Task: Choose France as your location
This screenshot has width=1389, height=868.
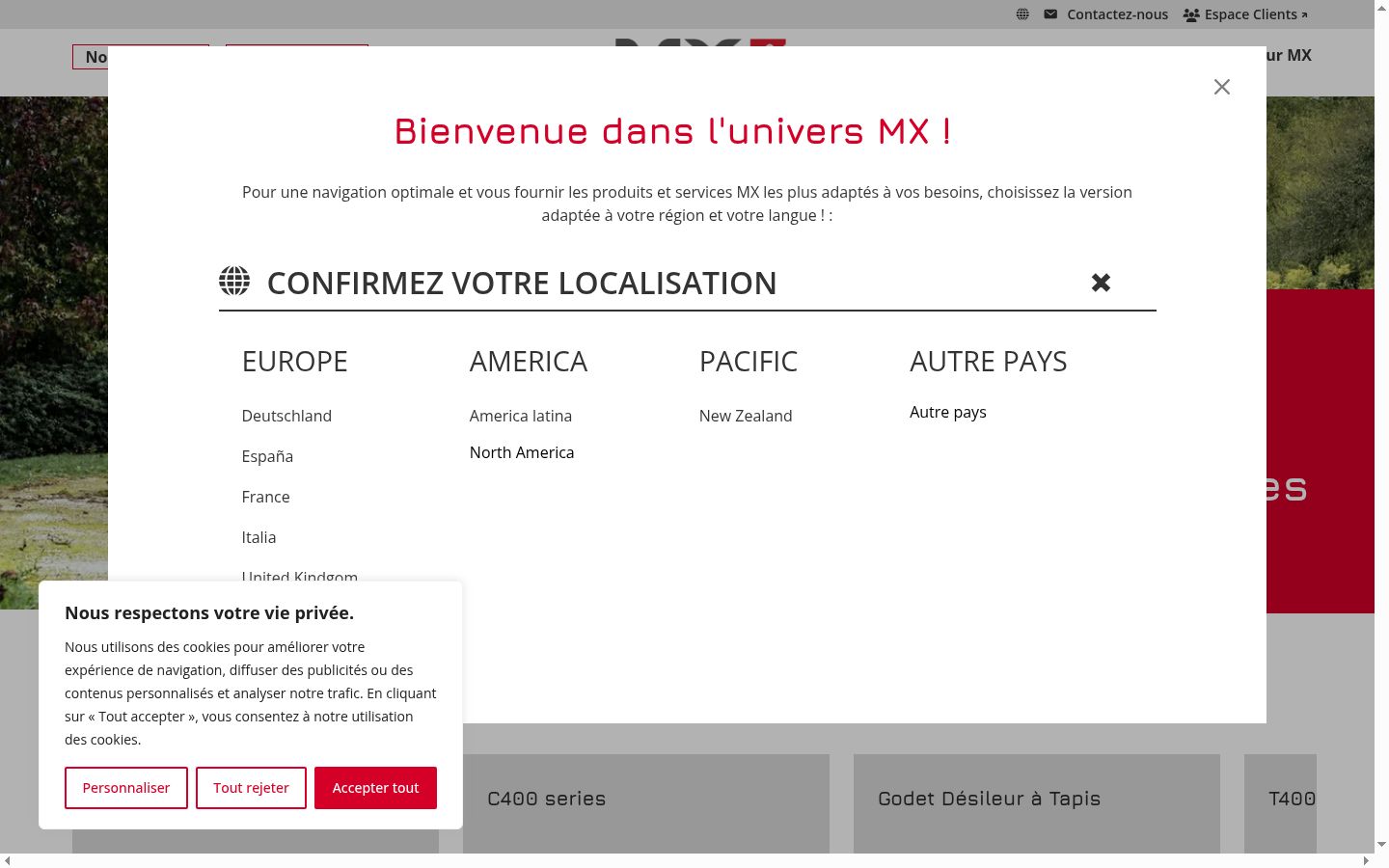Action: 265,497
